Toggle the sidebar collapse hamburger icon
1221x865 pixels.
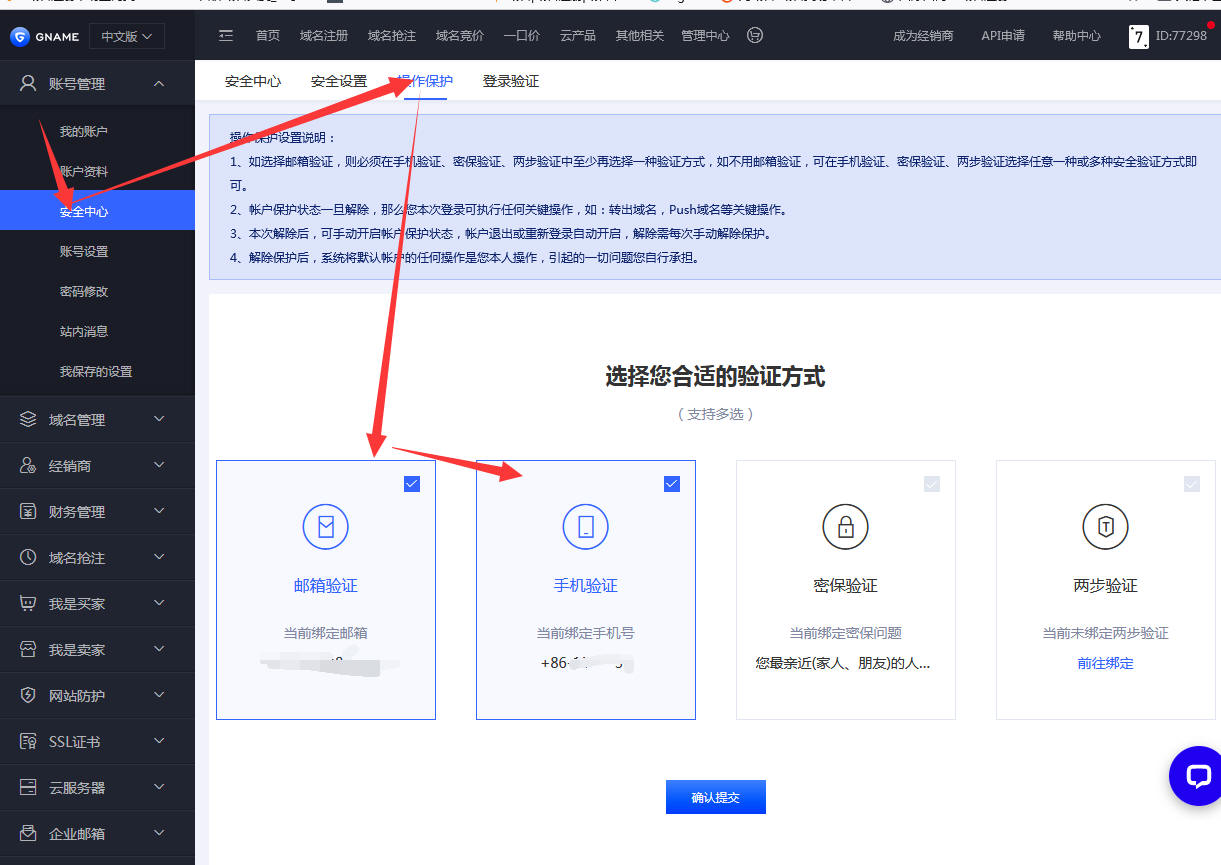click(226, 36)
